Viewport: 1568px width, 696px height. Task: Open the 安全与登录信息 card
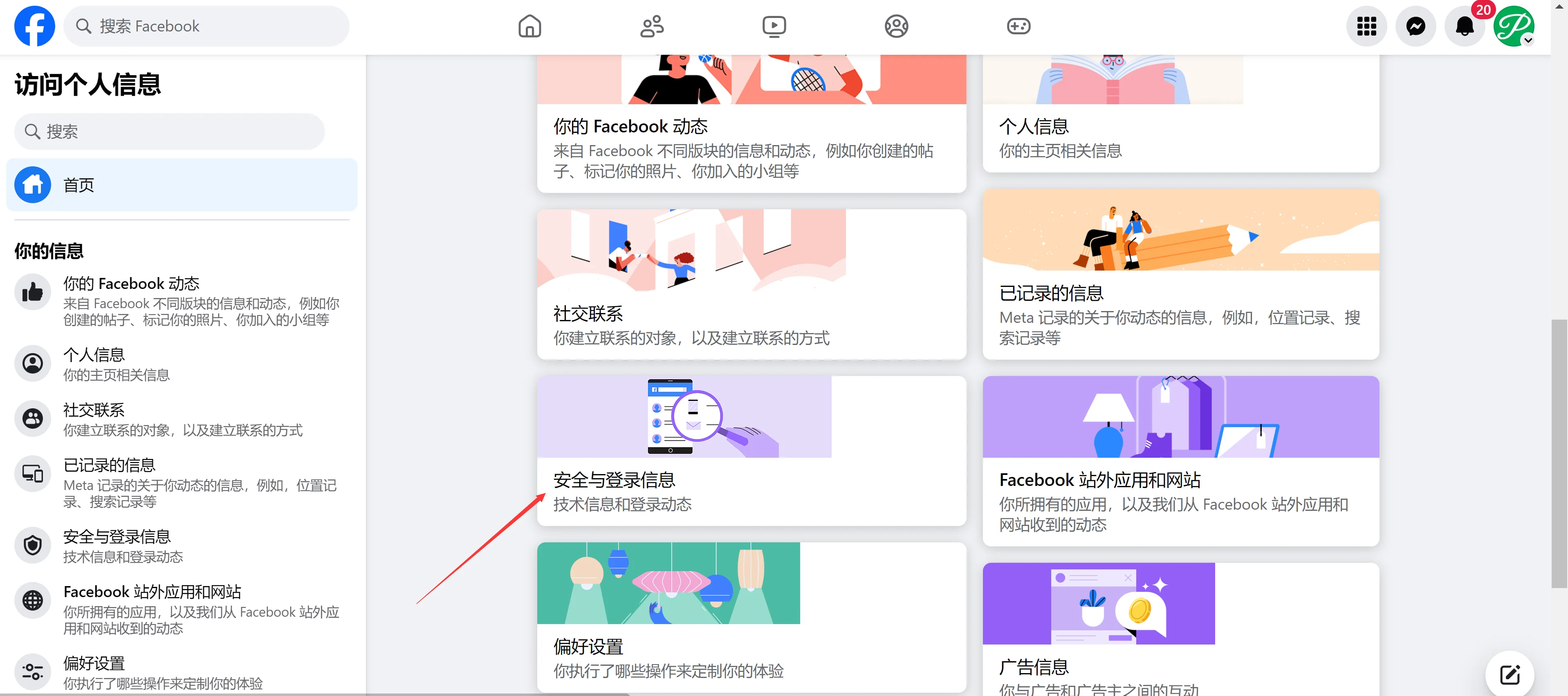pyautogui.click(x=751, y=451)
